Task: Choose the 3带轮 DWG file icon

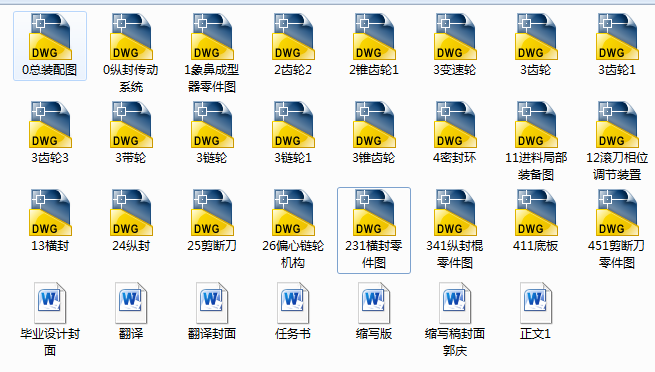Action: point(131,125)
